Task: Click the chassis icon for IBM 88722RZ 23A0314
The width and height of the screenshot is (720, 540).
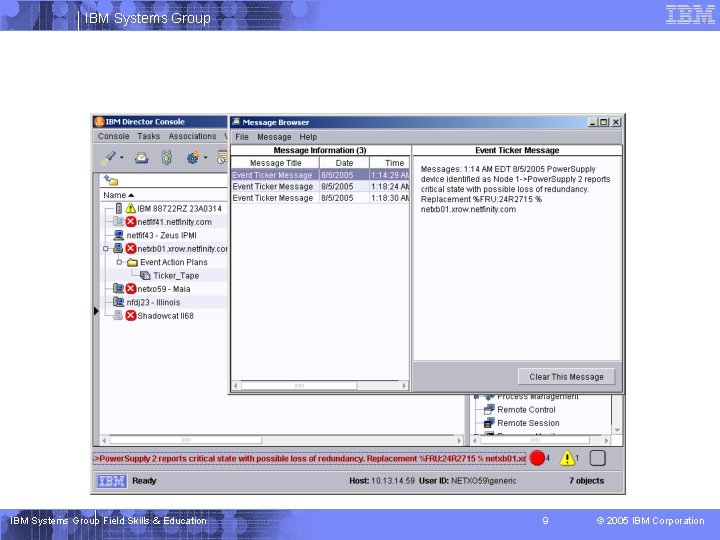Action: [118, 208]
